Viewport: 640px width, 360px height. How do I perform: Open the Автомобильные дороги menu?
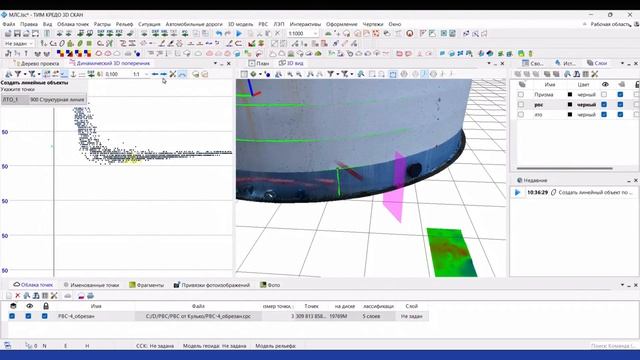(194, 24)
